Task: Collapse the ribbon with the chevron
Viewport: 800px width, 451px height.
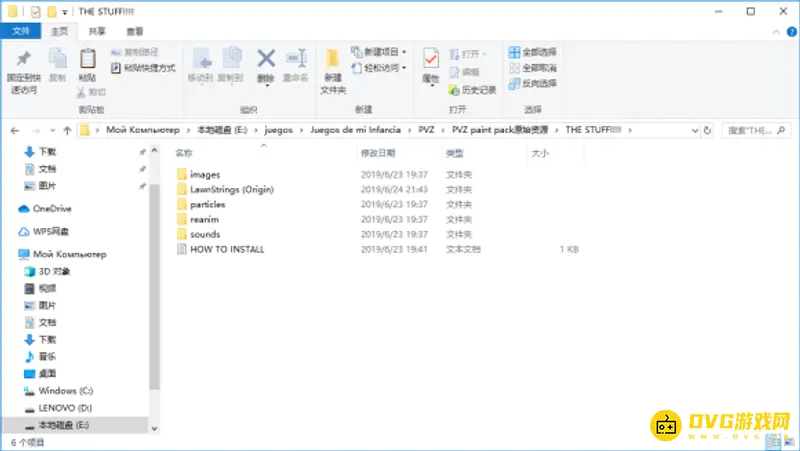Action: tap(776, 32)
